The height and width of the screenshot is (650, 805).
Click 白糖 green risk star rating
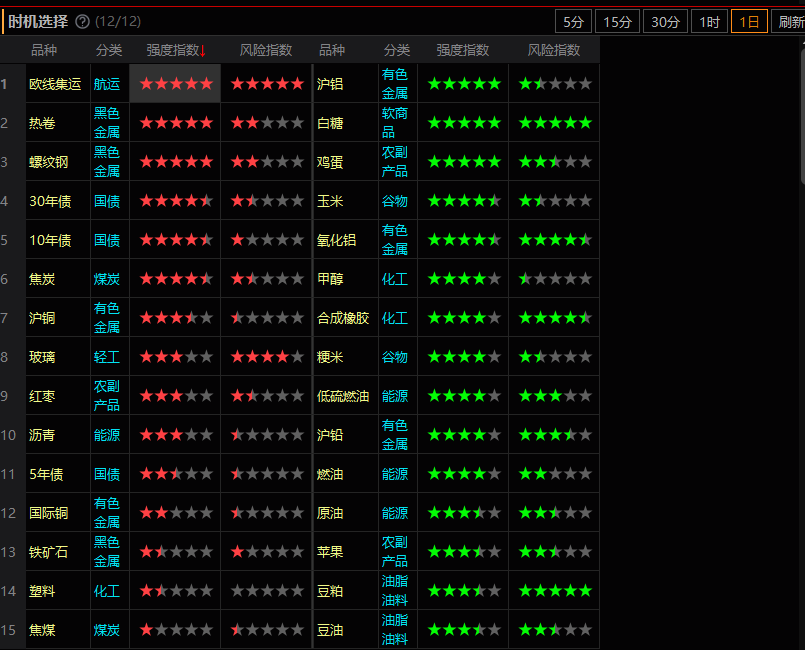click(x=555, y=123)
